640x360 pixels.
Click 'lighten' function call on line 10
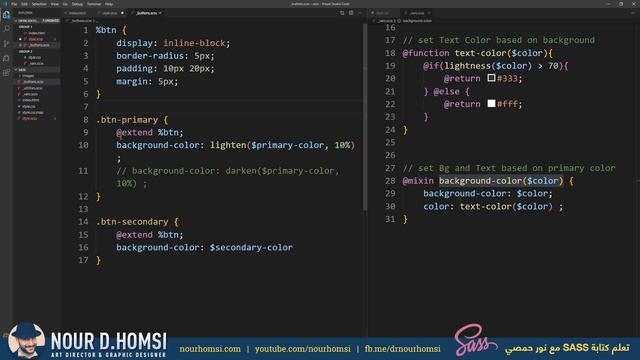(x=228, y=145)
